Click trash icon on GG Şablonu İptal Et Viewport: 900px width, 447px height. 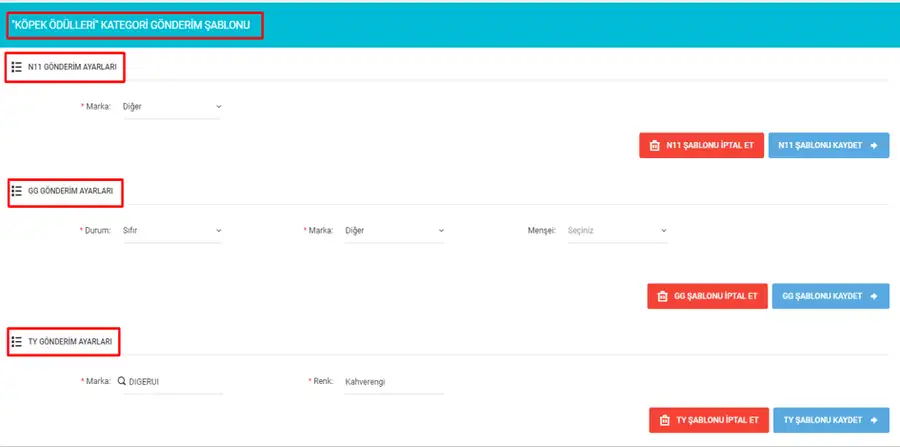(x=662, y=297)
